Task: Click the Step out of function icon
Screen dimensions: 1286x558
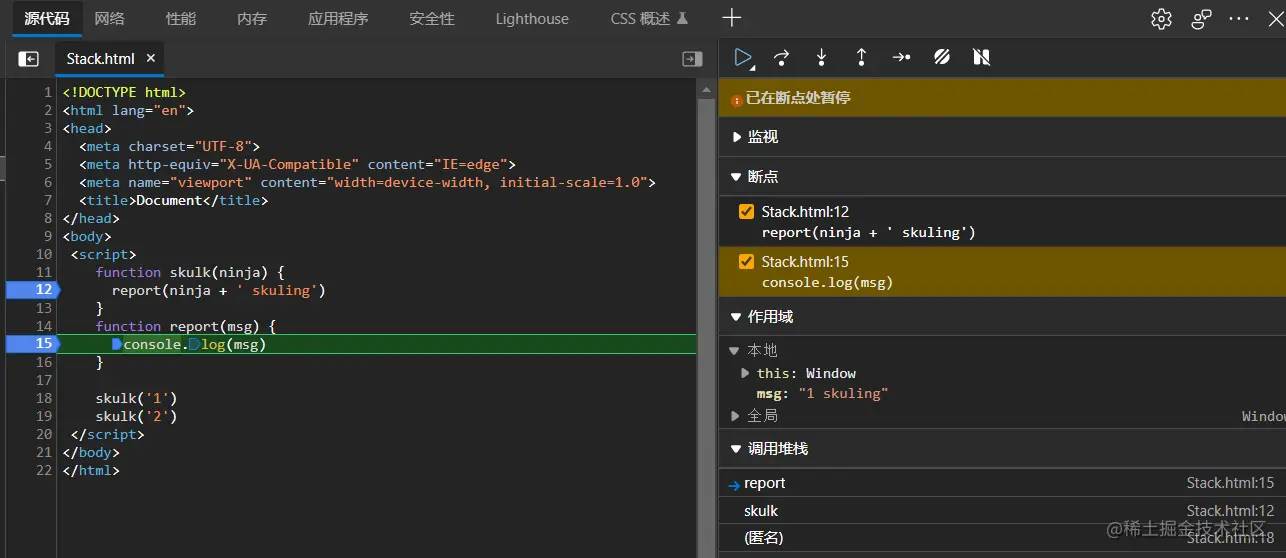Action: click(x=861, y=58)
